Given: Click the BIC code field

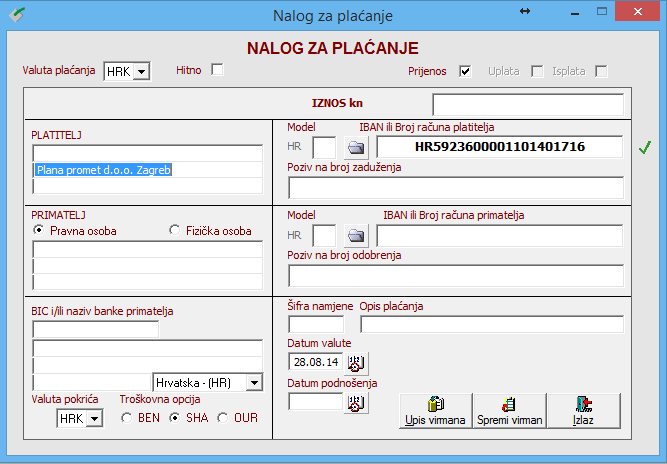Looking at the screenshot, I should (x=96, y=329).
